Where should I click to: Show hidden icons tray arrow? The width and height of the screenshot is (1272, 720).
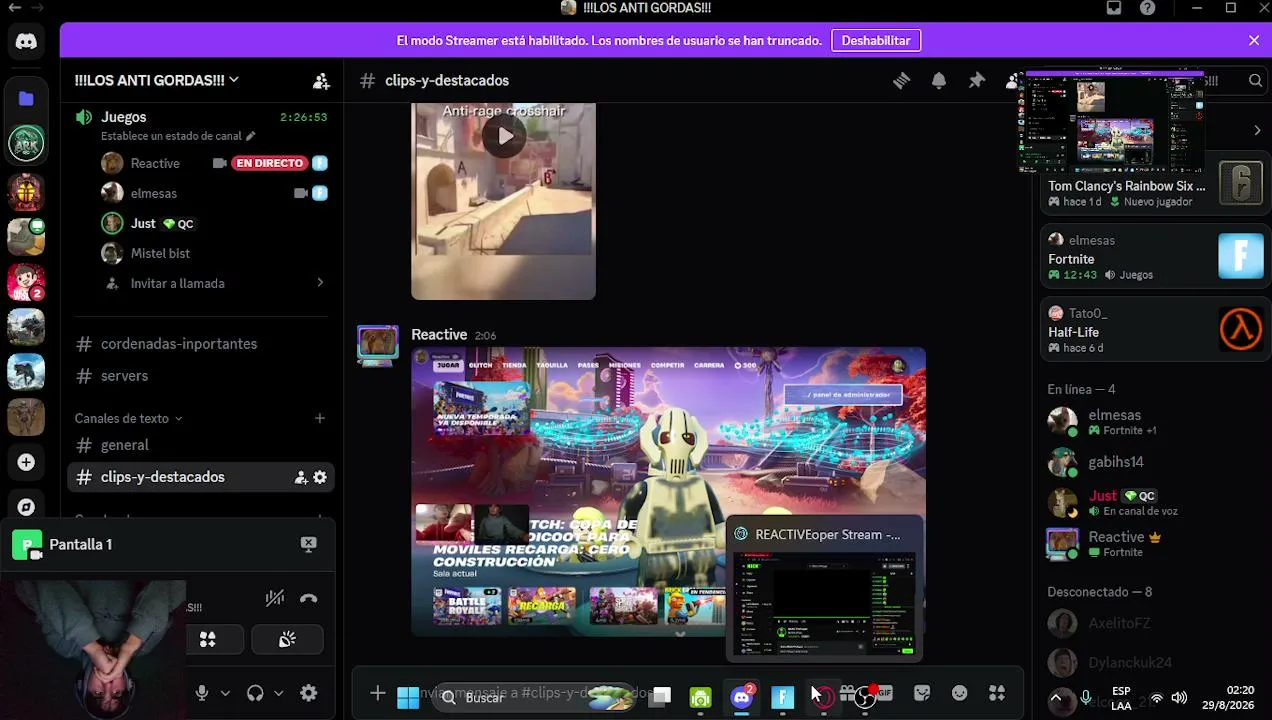point(1056,698)
